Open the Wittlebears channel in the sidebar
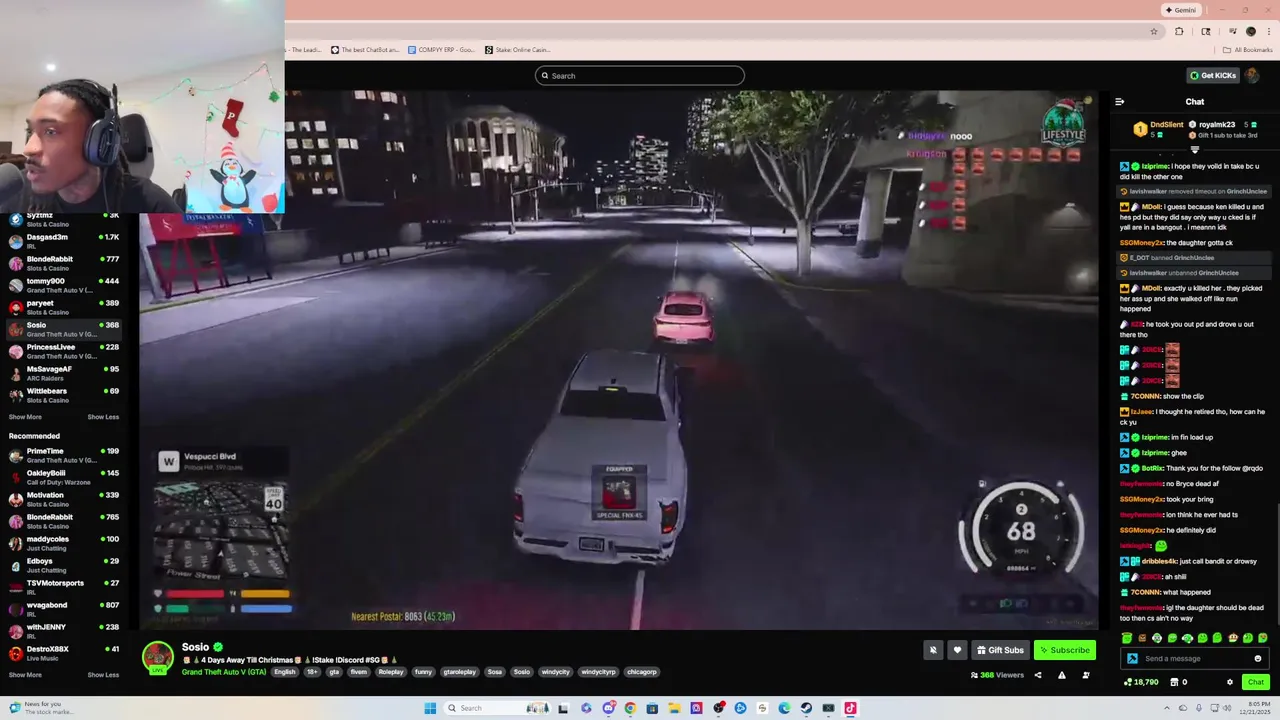This screenshot has height=720, width=1280. pos(64,395)
